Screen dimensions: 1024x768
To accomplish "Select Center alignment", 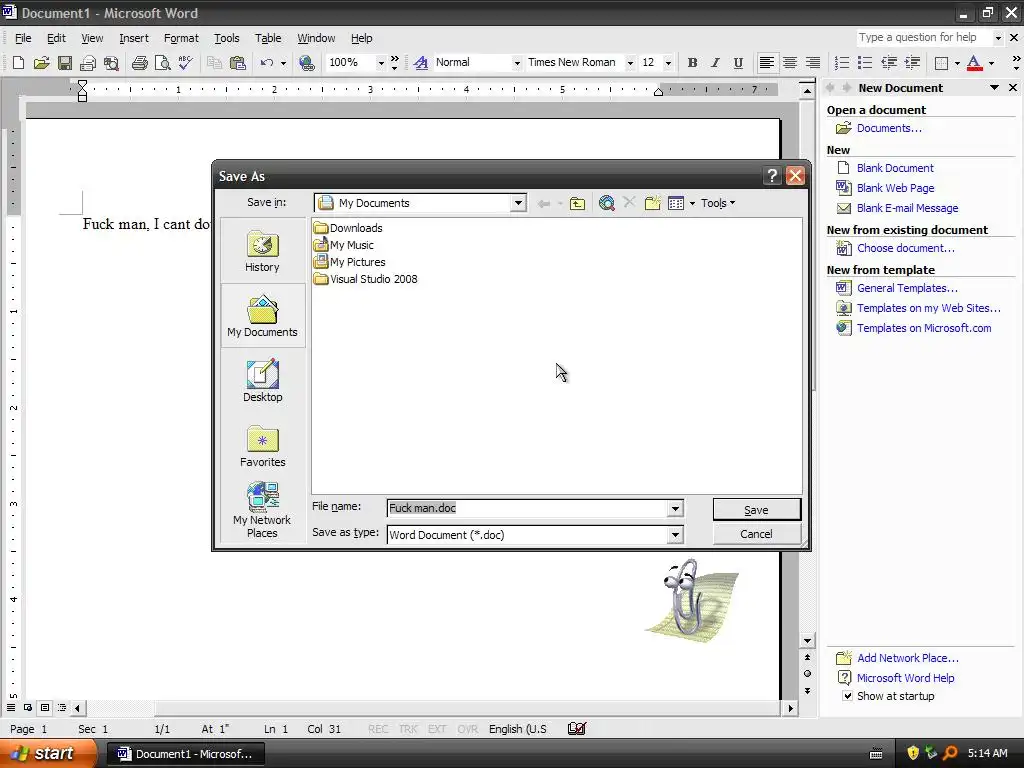I will point(790,63).
